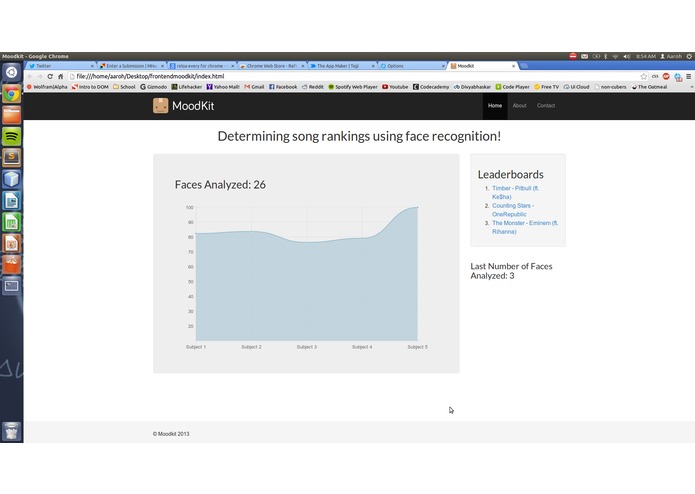The height and width of the screenshot is (494, 695).
Task: Bookmark this page with the star
Action: click(644, 76)
